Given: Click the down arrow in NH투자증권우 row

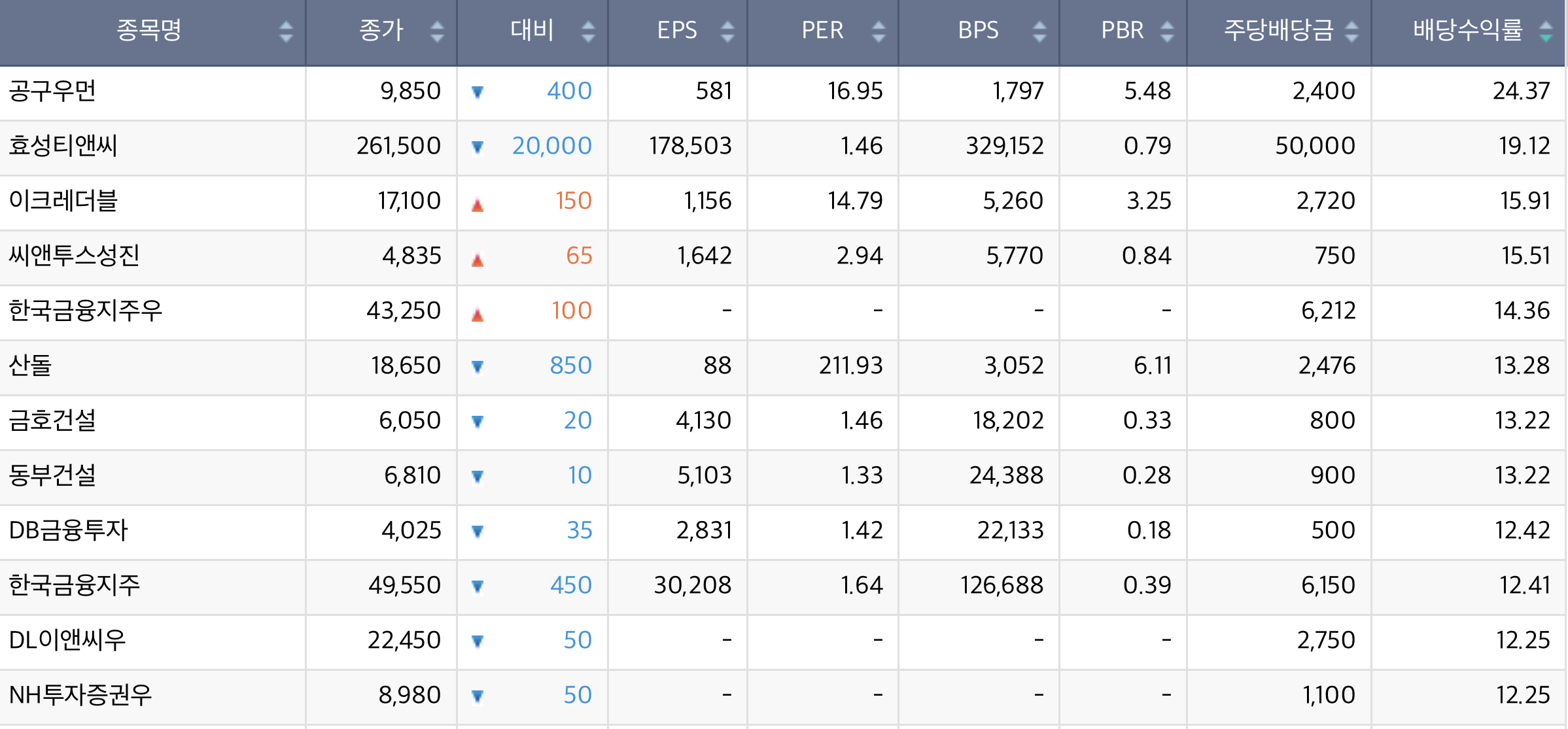Looking at the screenshot, I should pyautogui.click(x=478, y=696).
